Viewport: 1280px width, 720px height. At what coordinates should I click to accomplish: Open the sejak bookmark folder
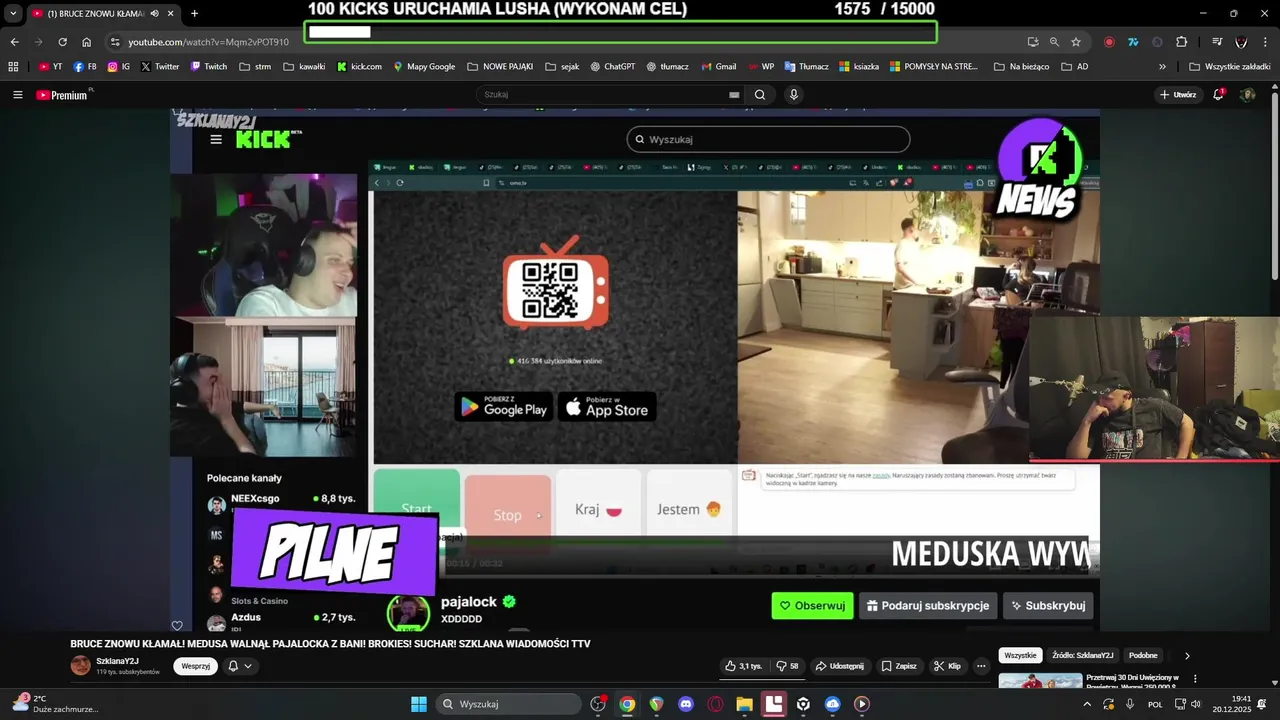tap(562, 67)
